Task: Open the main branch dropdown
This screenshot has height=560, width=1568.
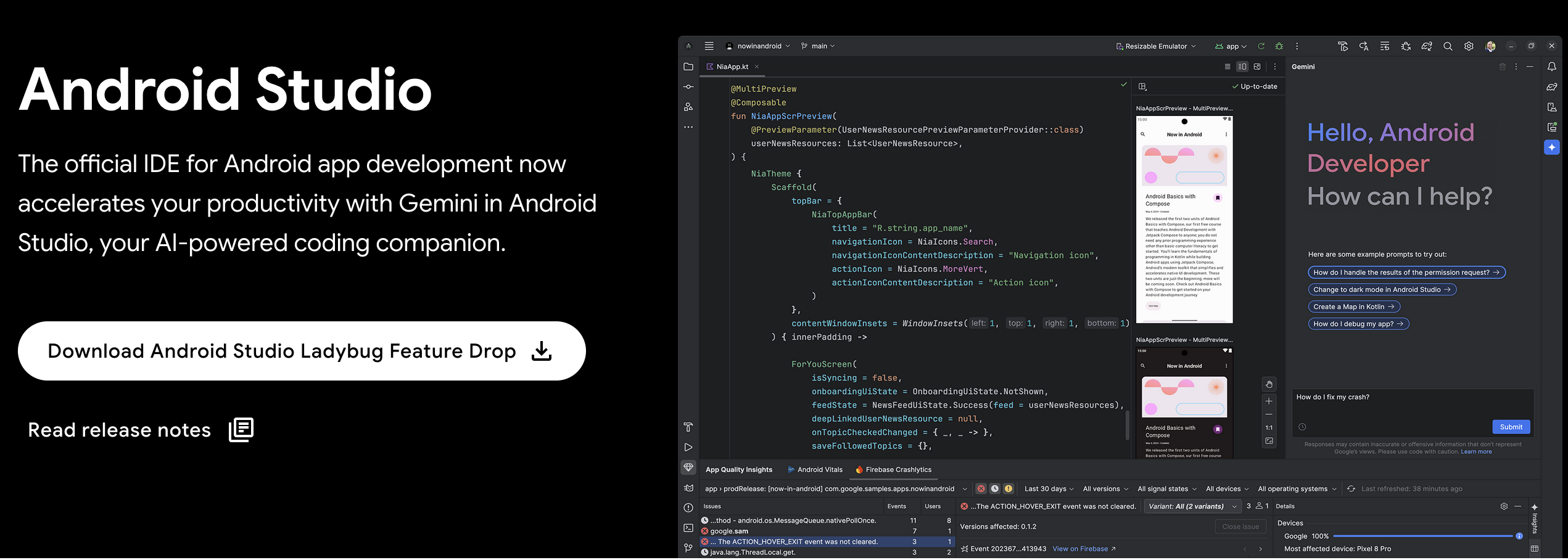Action: (818, 46)
